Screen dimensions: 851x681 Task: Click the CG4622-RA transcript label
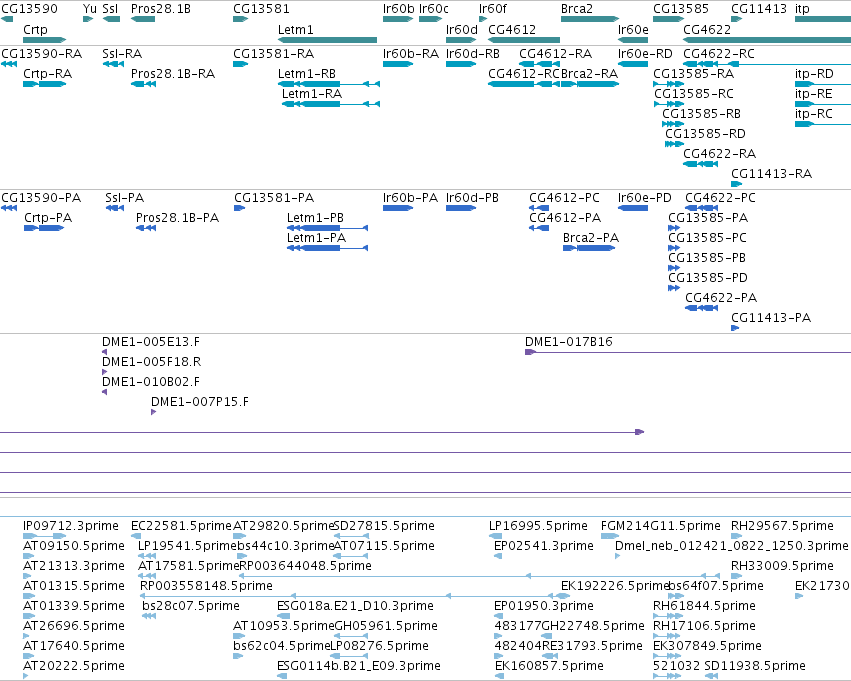click(719, 154)
